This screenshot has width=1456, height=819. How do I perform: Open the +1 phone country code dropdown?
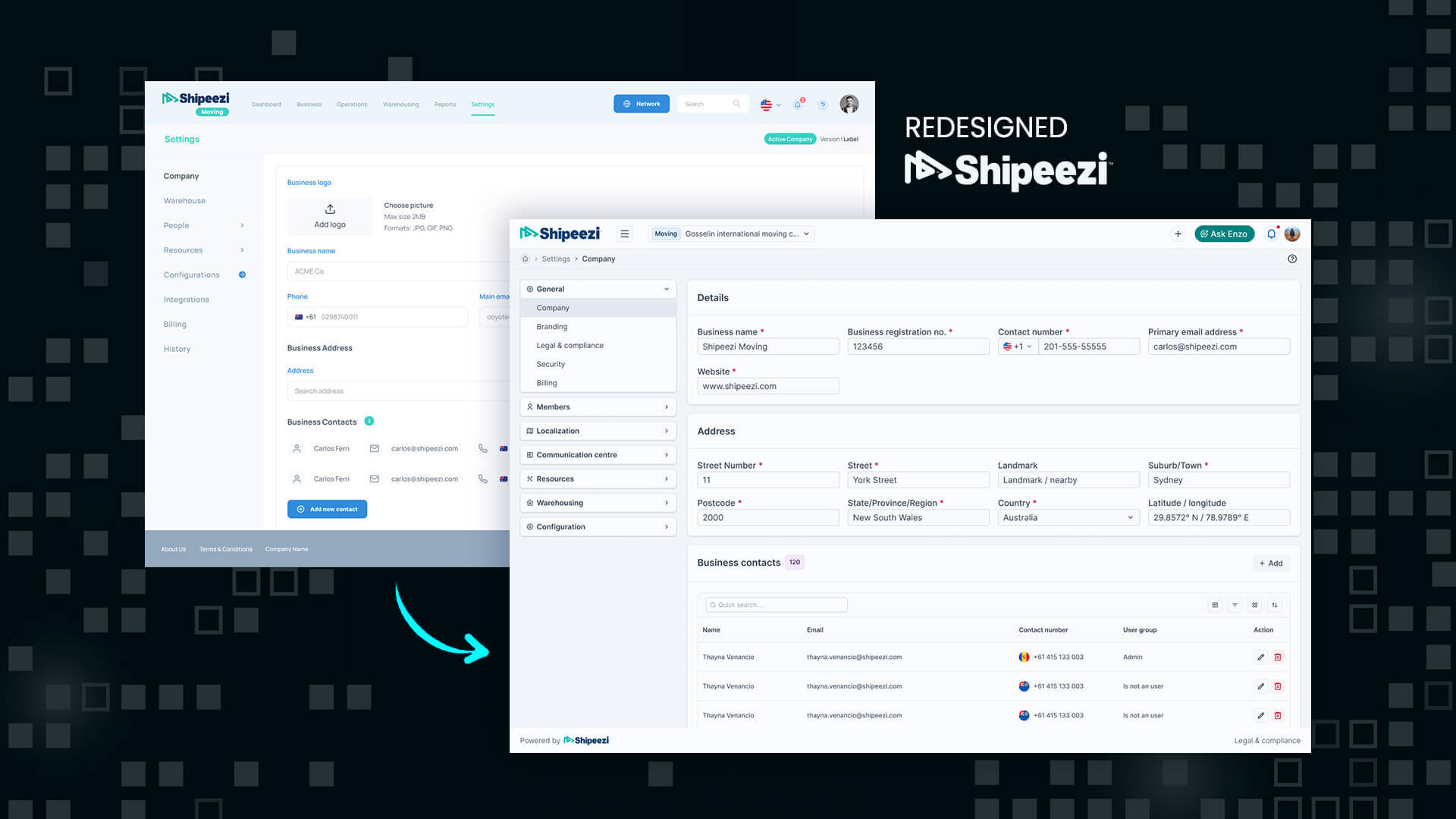1017,347
